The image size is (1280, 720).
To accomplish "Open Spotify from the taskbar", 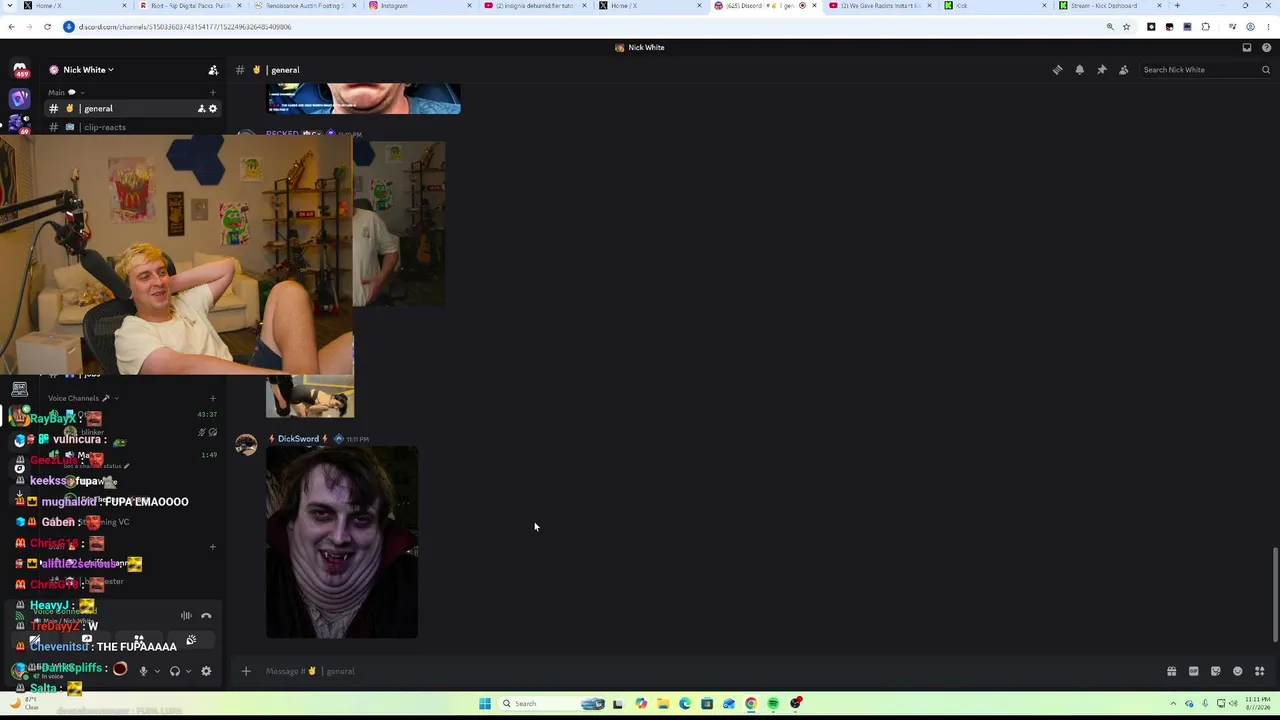I will [773, 704].
